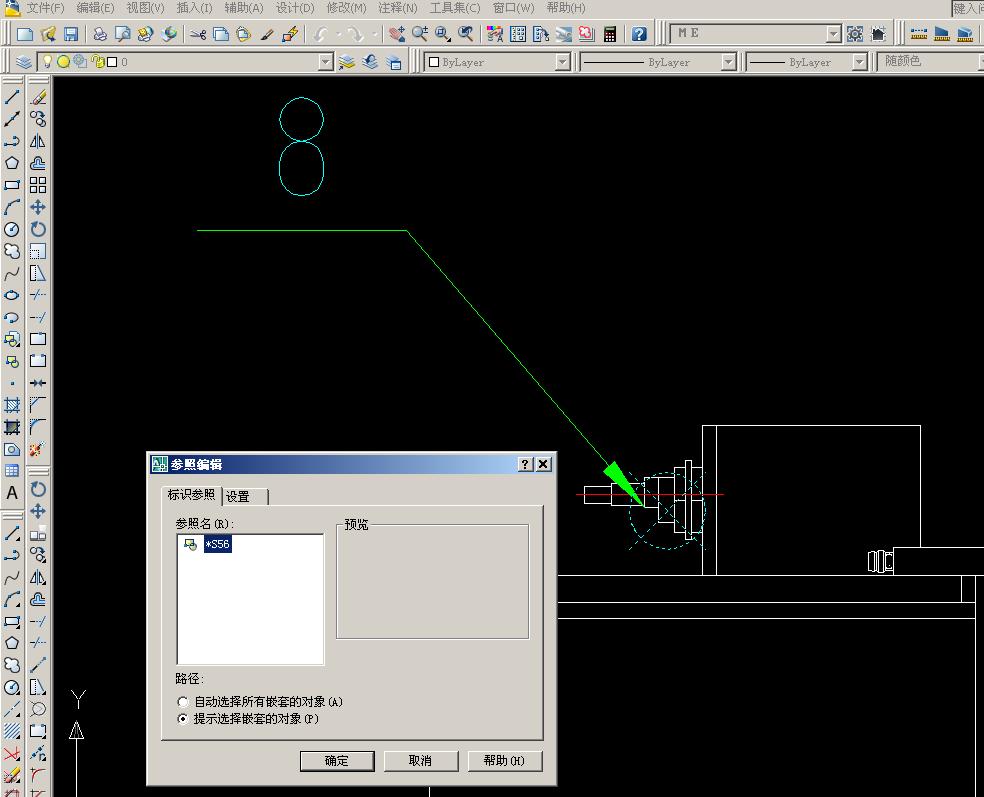Click the blue Help question mark icon
Screen dimensions: 984x797
(x=639, y=34)
